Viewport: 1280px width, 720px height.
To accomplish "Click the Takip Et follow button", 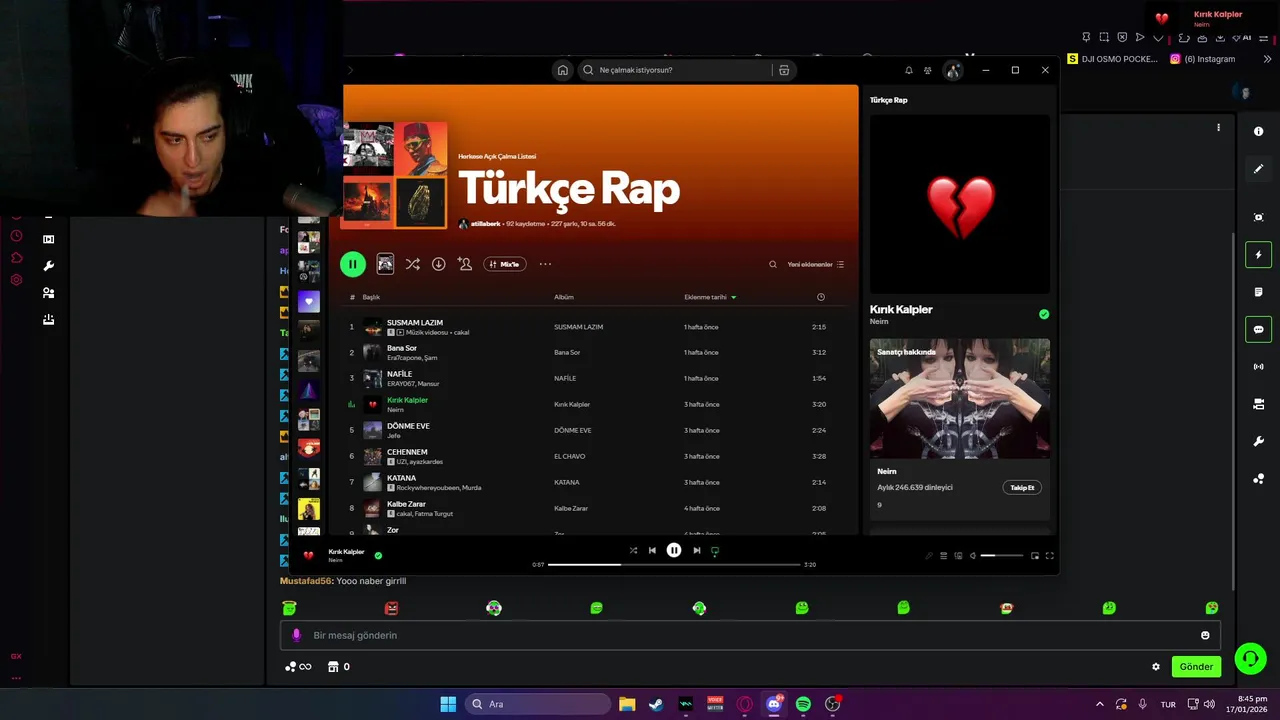I will click(1022, 487).
